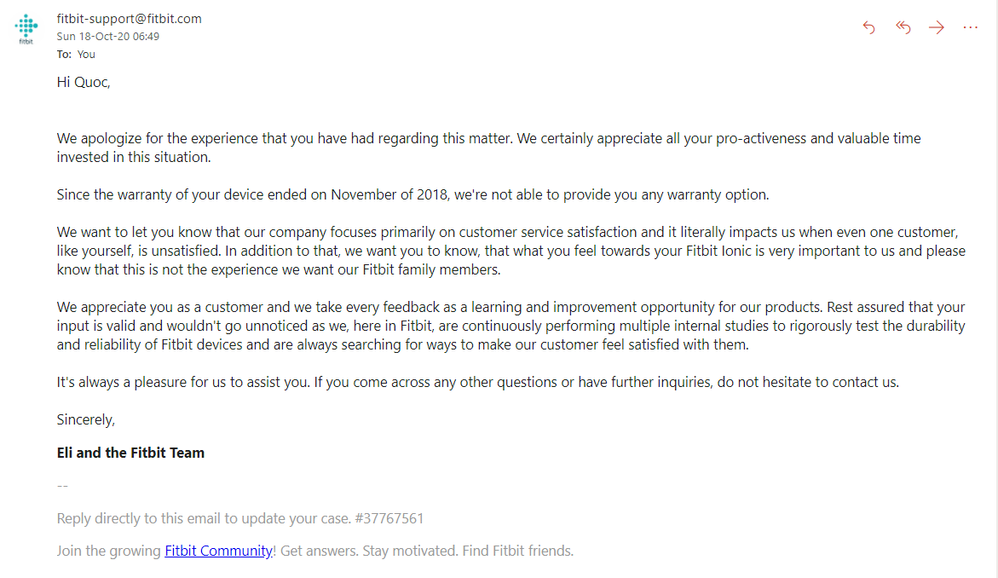Open the more actions ellipsis menu

(970, 27)
